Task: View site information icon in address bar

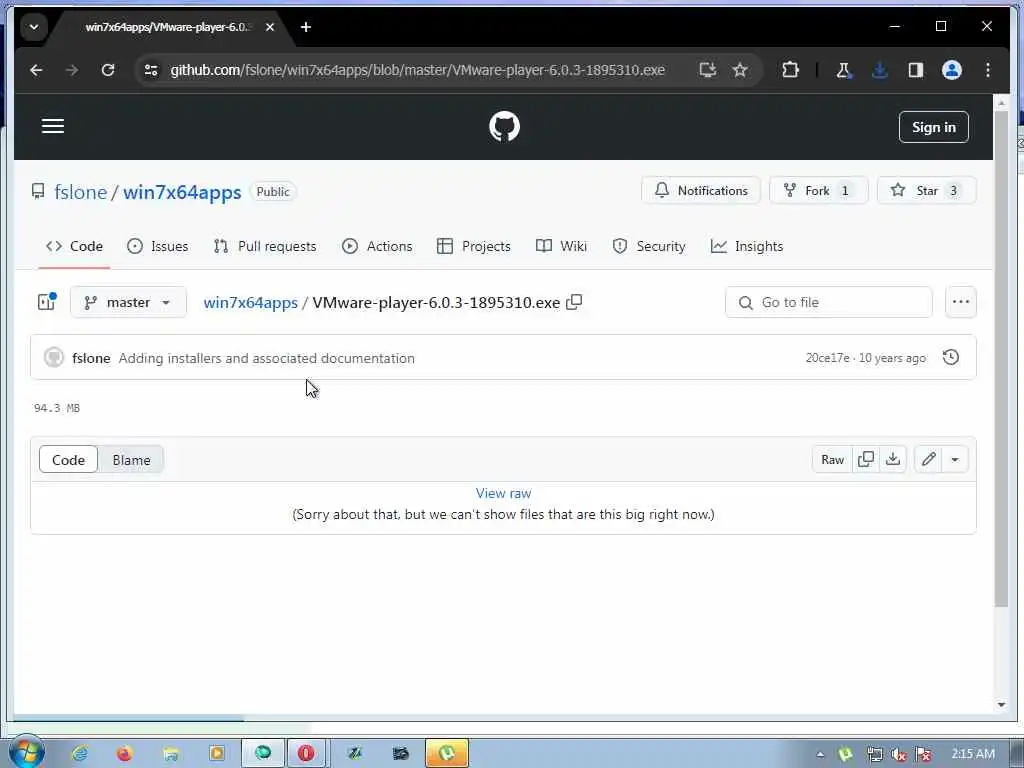Action: 151,70
